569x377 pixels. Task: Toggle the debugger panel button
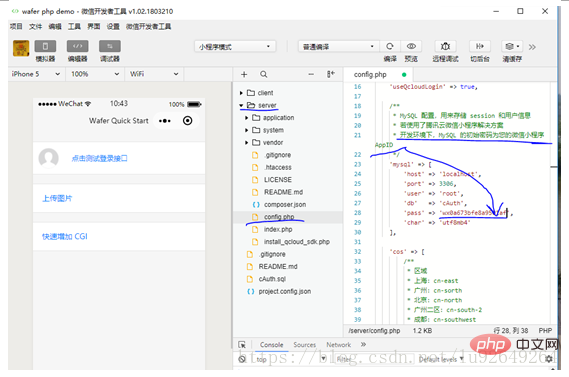coord(110,46)
